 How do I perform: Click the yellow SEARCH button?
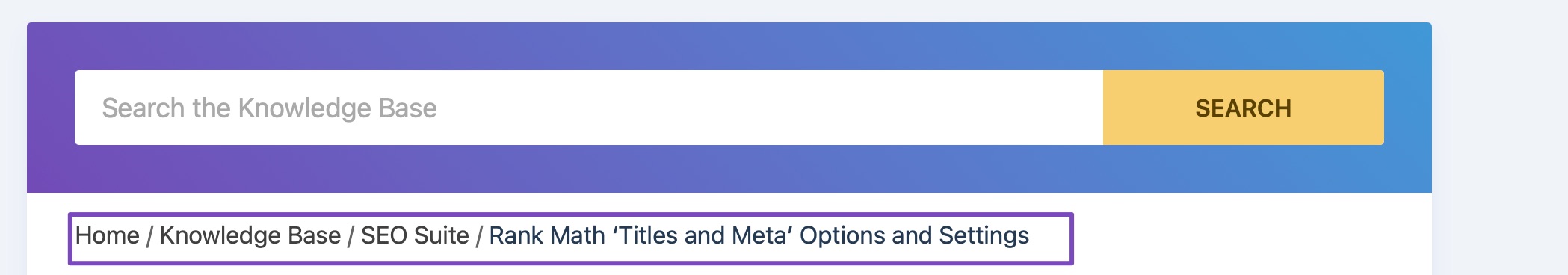(x=1244, y=108)
